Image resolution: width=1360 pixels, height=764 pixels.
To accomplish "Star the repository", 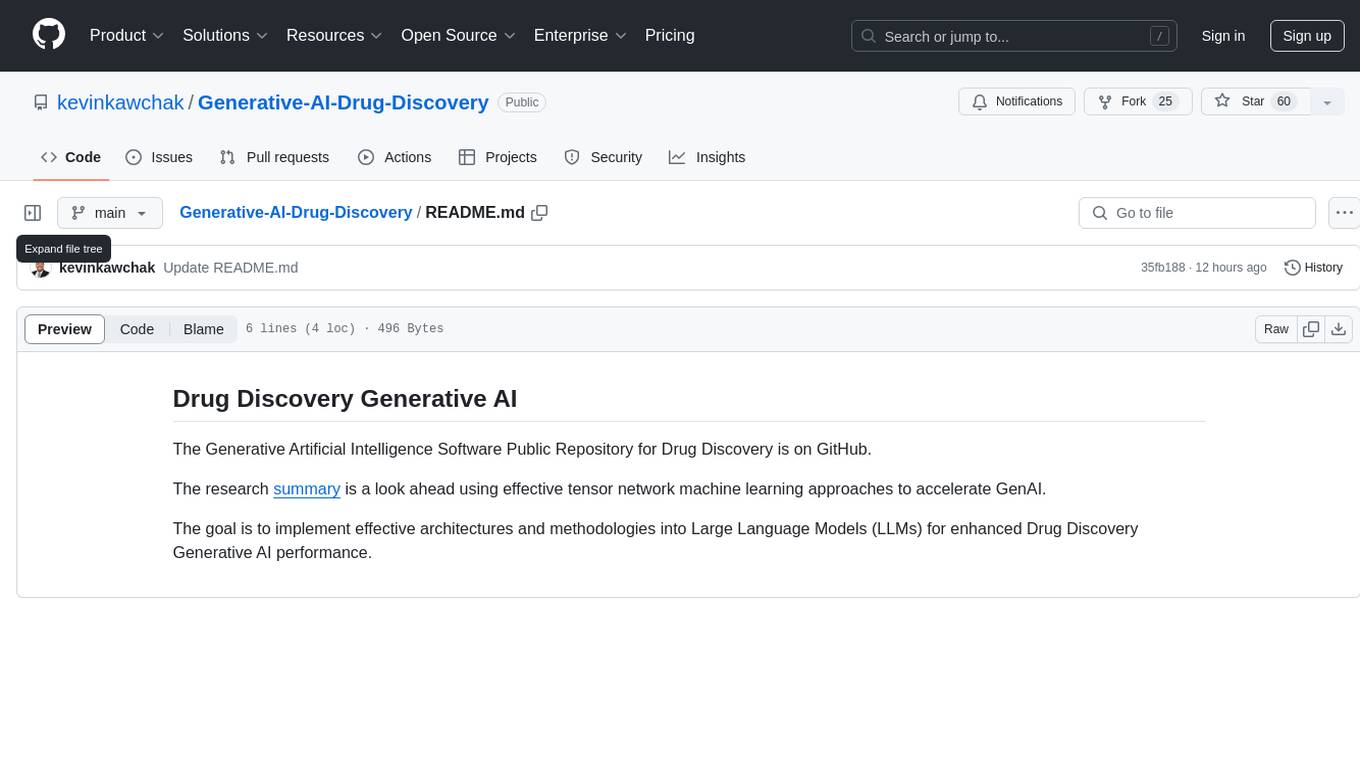I will (1255, 102).
